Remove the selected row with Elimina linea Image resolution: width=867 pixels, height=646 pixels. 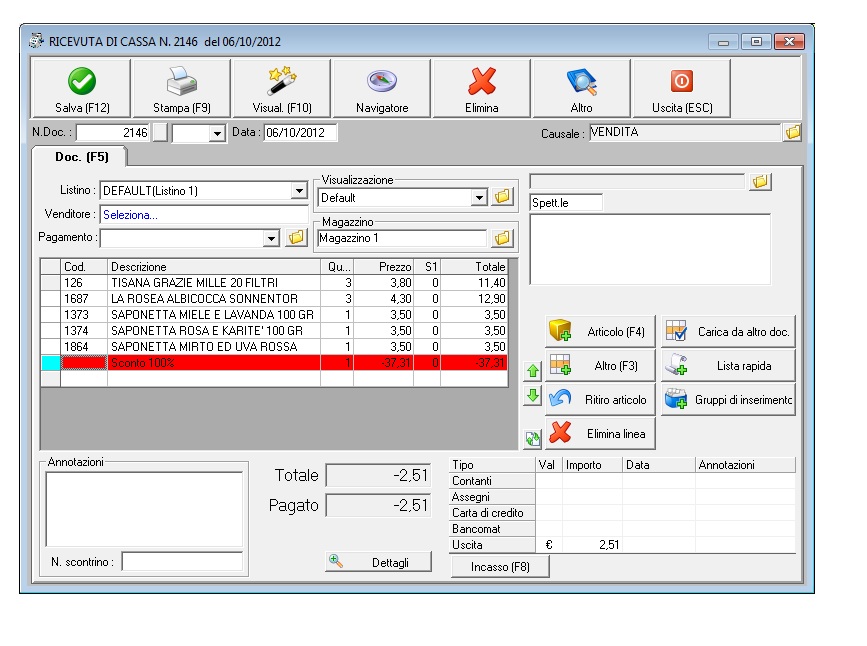(x=600, y=434)
